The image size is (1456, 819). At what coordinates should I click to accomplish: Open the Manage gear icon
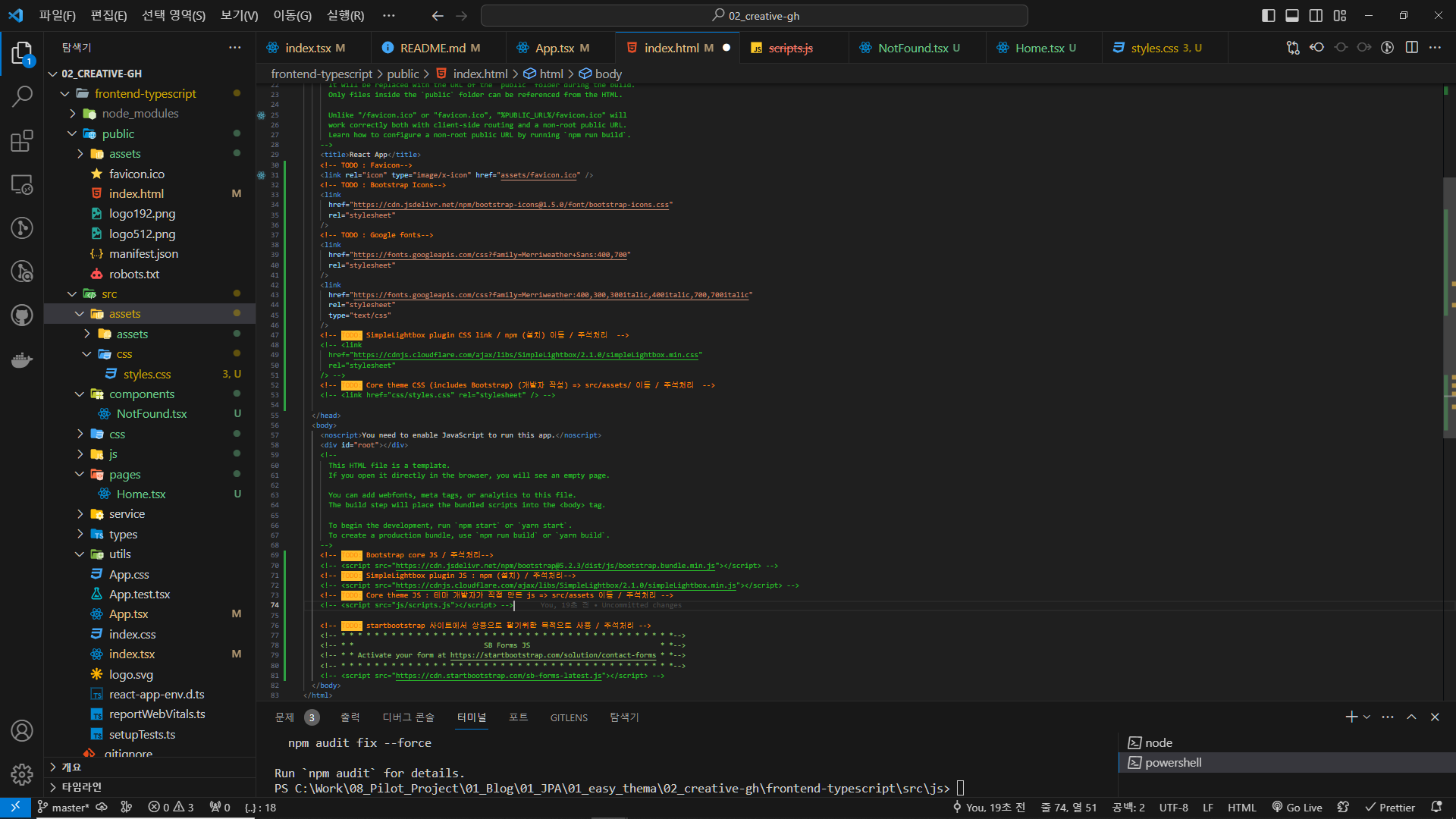click(x=22, y=773)
